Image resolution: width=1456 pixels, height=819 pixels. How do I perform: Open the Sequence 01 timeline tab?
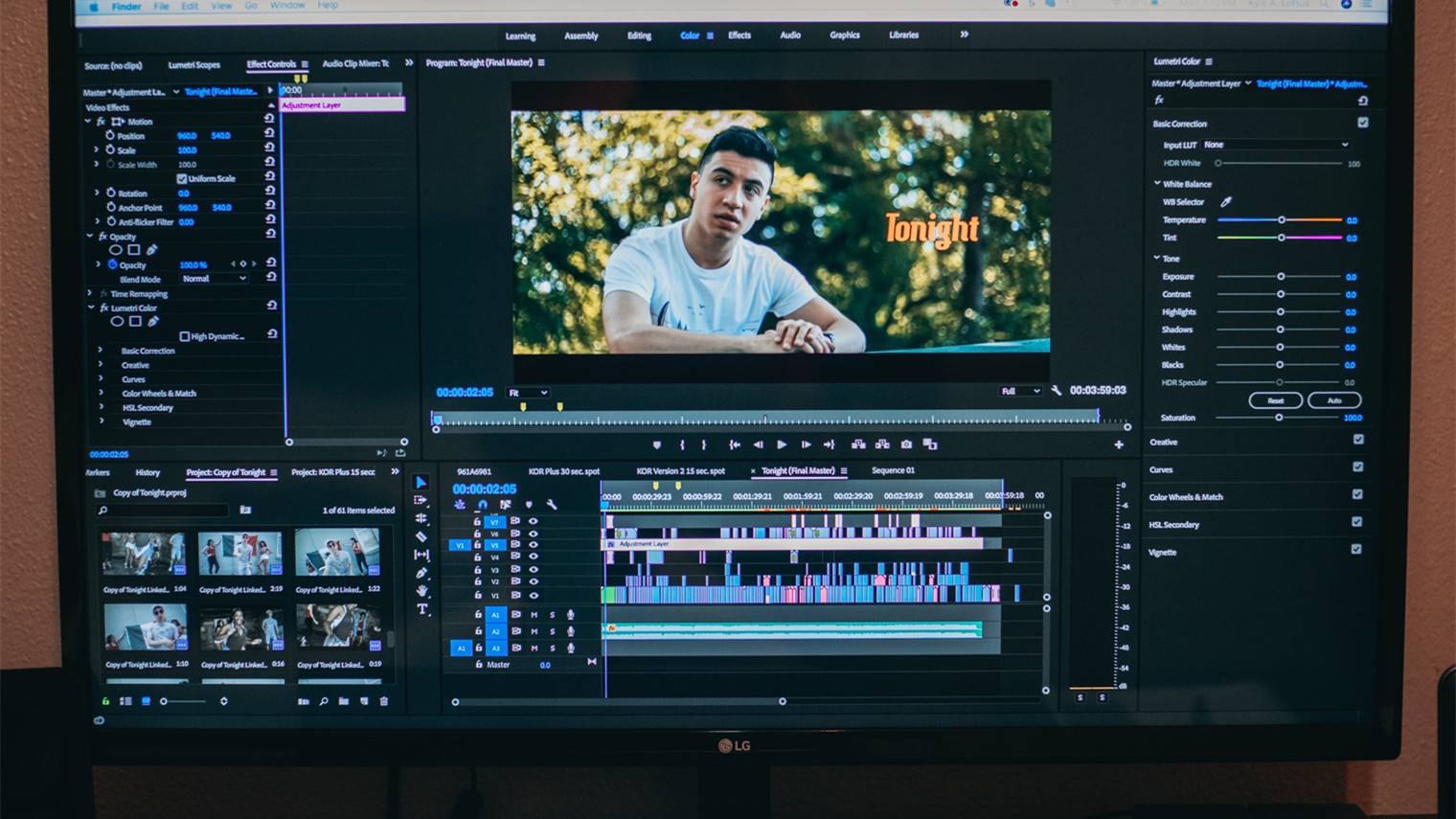(893, 470)
